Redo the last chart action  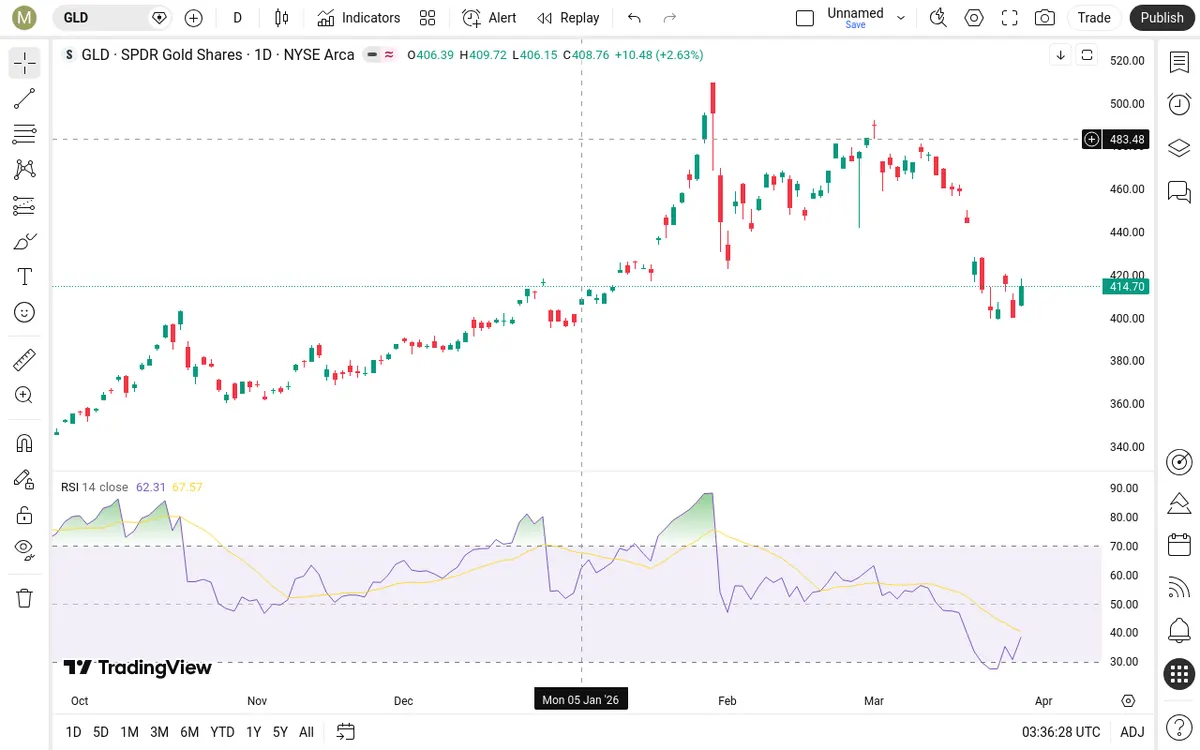coord(670,17)
